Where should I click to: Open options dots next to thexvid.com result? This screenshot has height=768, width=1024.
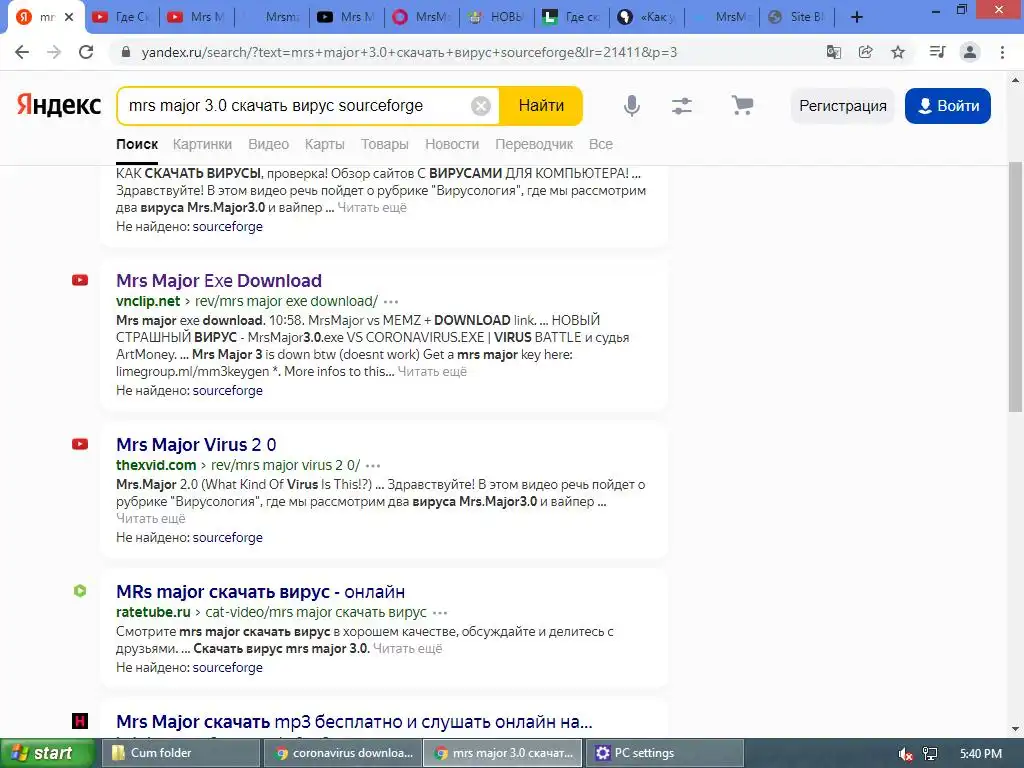[x=373, y=466]
